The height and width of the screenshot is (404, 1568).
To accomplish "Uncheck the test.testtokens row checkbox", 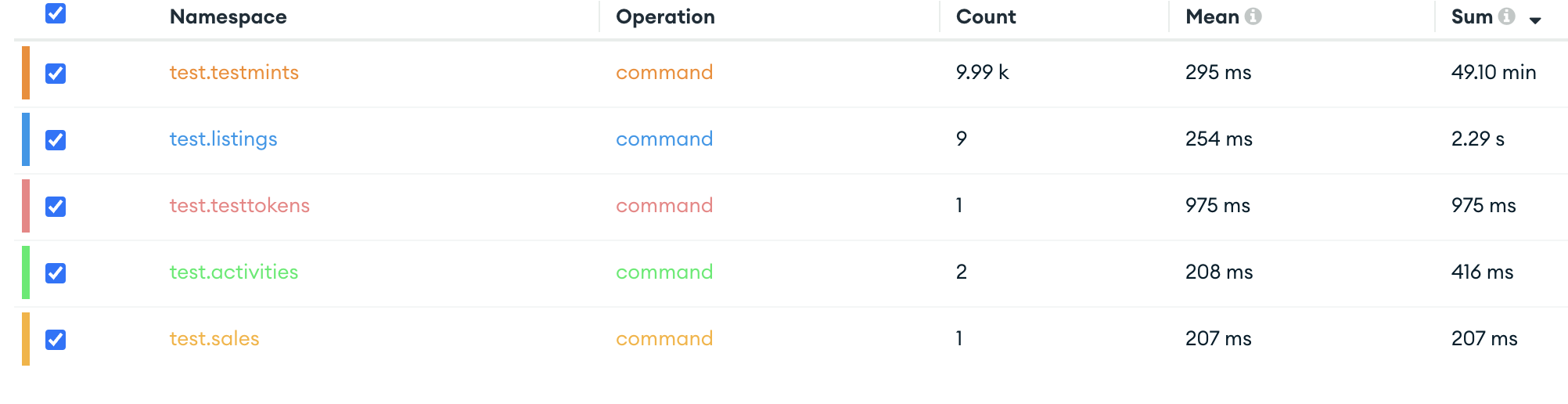I will [56, 207].
